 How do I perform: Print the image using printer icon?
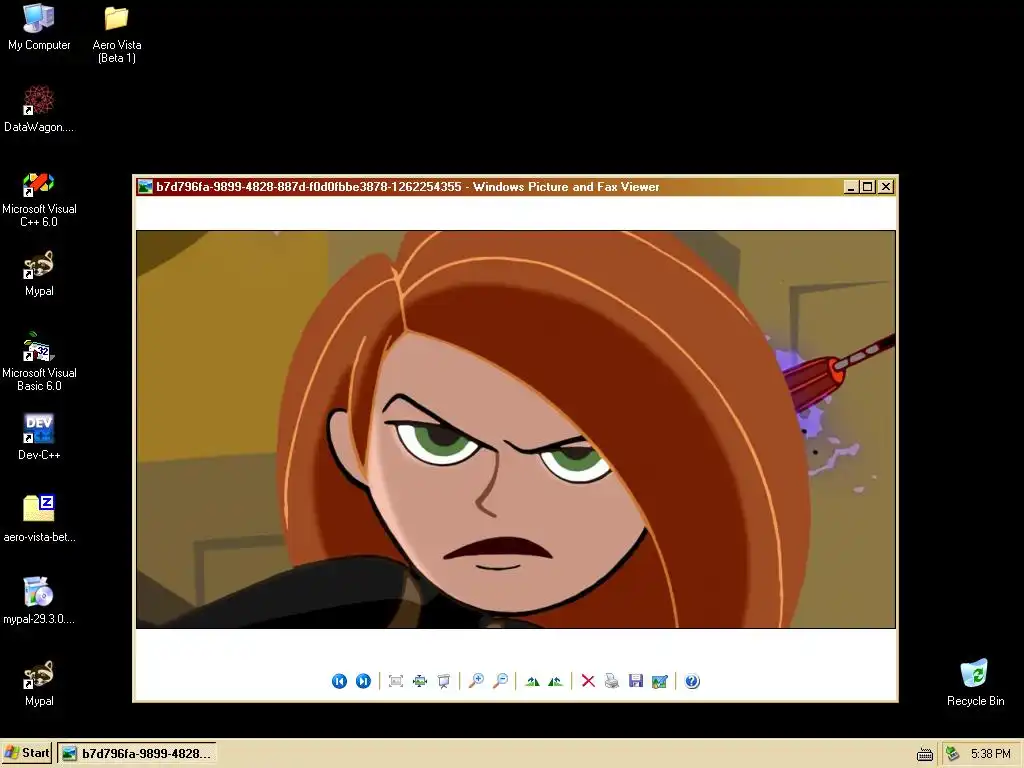(x=612, y=681)
